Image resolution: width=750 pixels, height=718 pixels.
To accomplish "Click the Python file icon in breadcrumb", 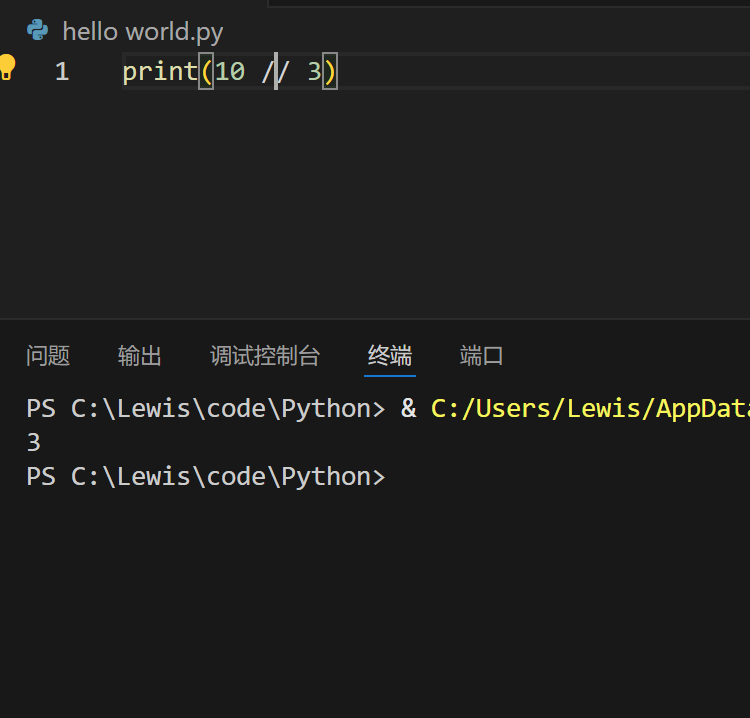I will 37,30.
